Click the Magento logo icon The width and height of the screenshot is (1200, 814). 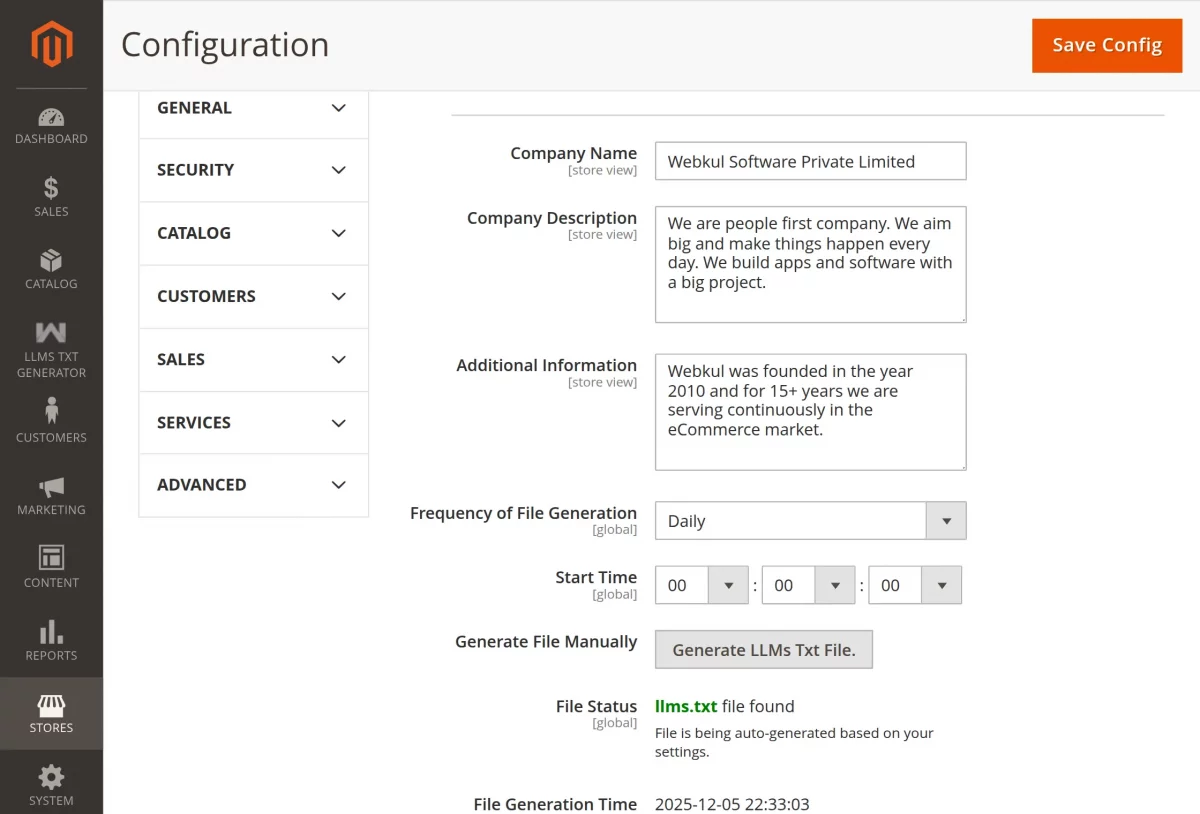51,44
